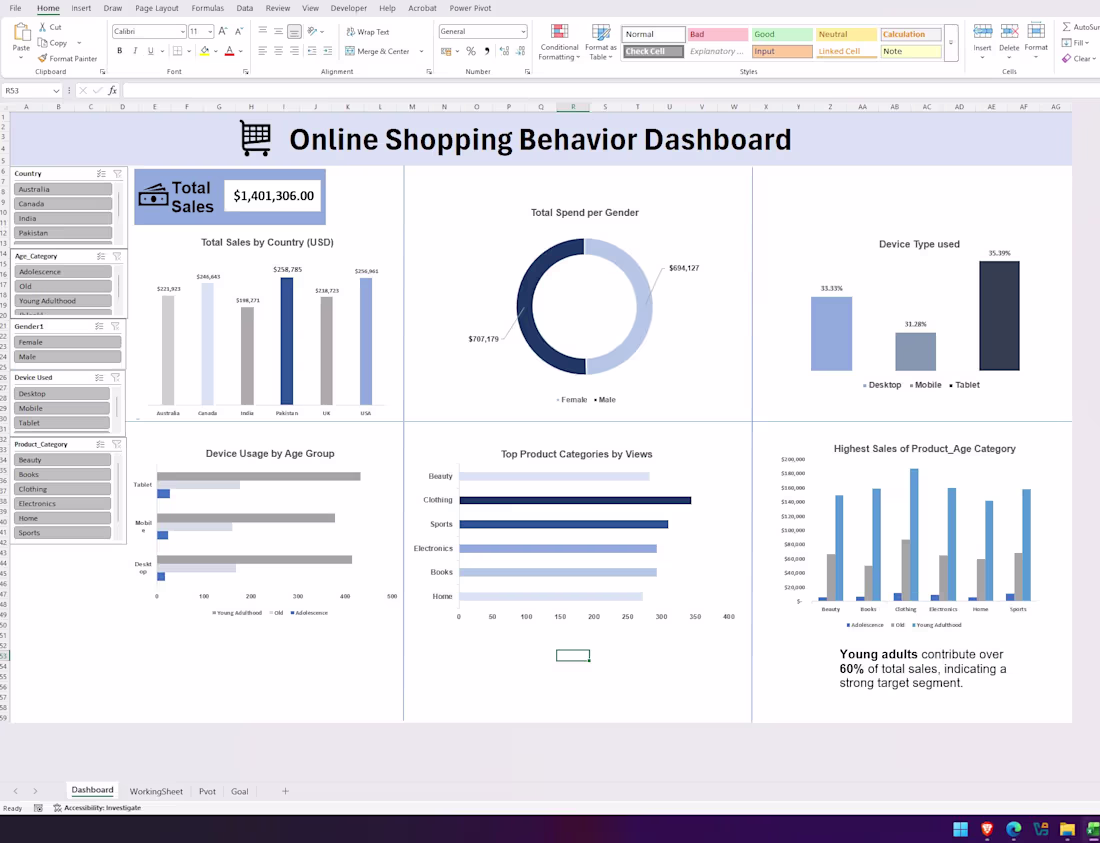This screenshot has height=843, width=1100.
Task: Click the Increase Font Size icon
Action: [222, 31]
